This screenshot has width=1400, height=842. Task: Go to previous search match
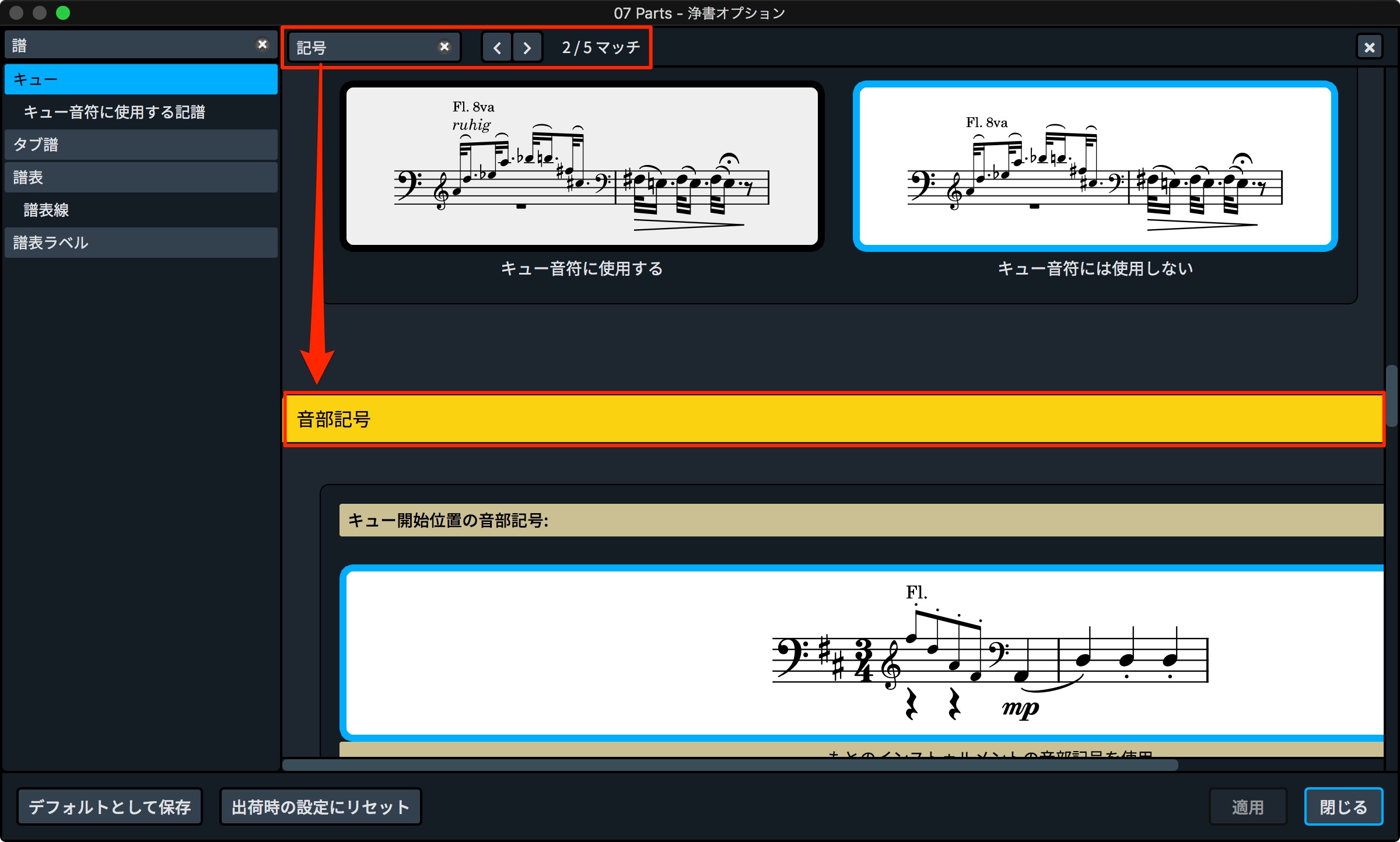497,48
